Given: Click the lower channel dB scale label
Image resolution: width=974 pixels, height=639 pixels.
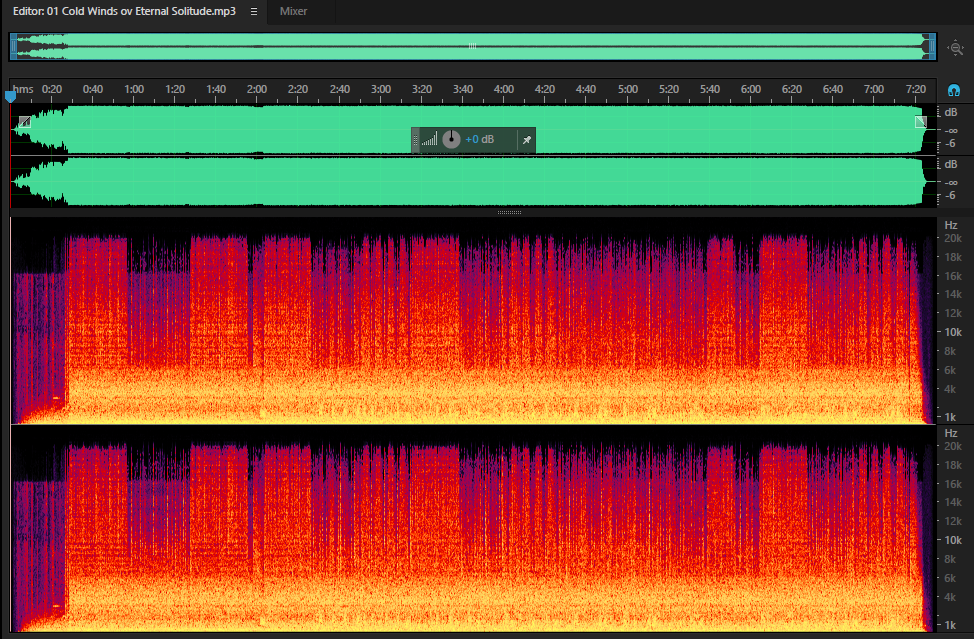Looking at the screenshot, I should pos(951,165).
